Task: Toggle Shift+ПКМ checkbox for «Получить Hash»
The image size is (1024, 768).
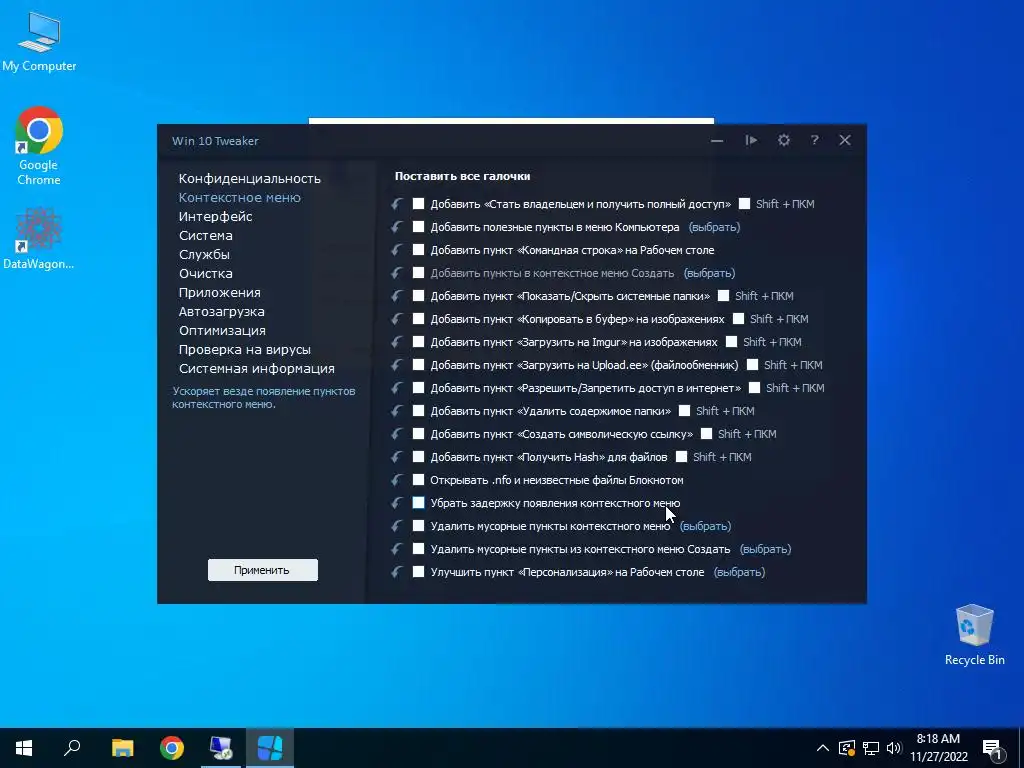Action: [681, 456]
